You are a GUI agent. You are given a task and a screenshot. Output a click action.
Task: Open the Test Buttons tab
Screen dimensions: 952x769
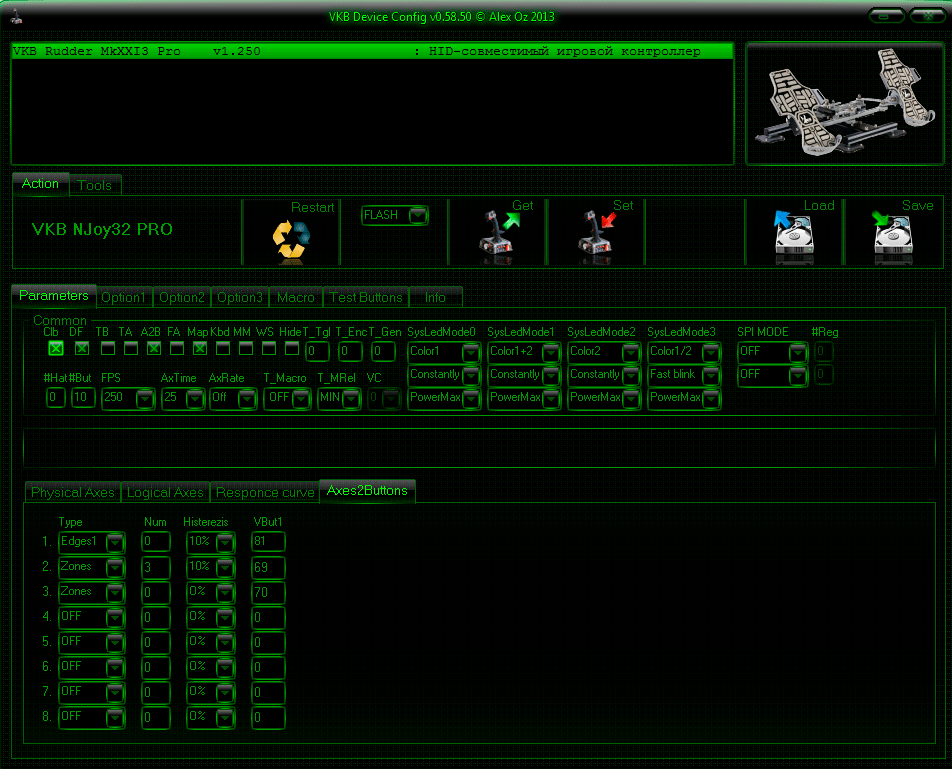point(366,297)
